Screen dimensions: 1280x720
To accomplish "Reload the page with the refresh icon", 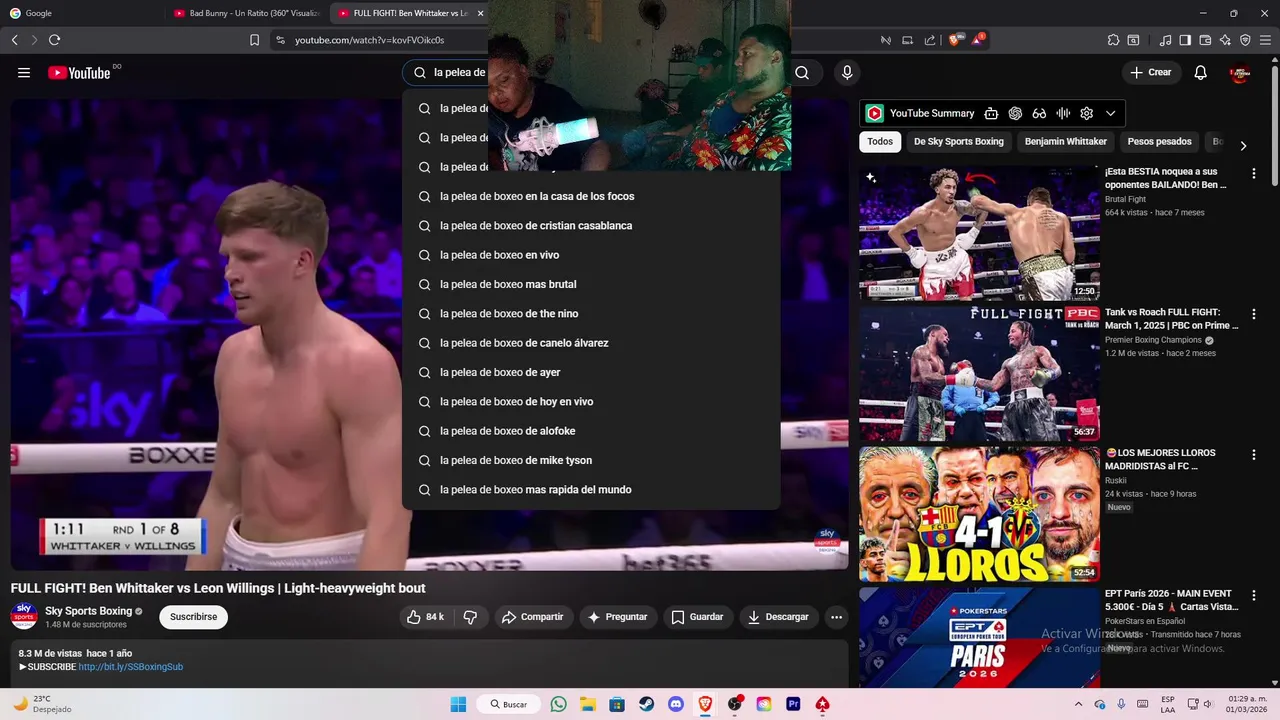I will 54,40.
